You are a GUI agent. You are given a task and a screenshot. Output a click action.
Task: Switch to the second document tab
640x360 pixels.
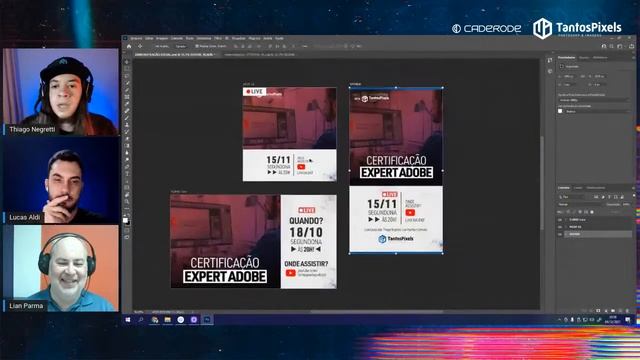tap(260, 54)
